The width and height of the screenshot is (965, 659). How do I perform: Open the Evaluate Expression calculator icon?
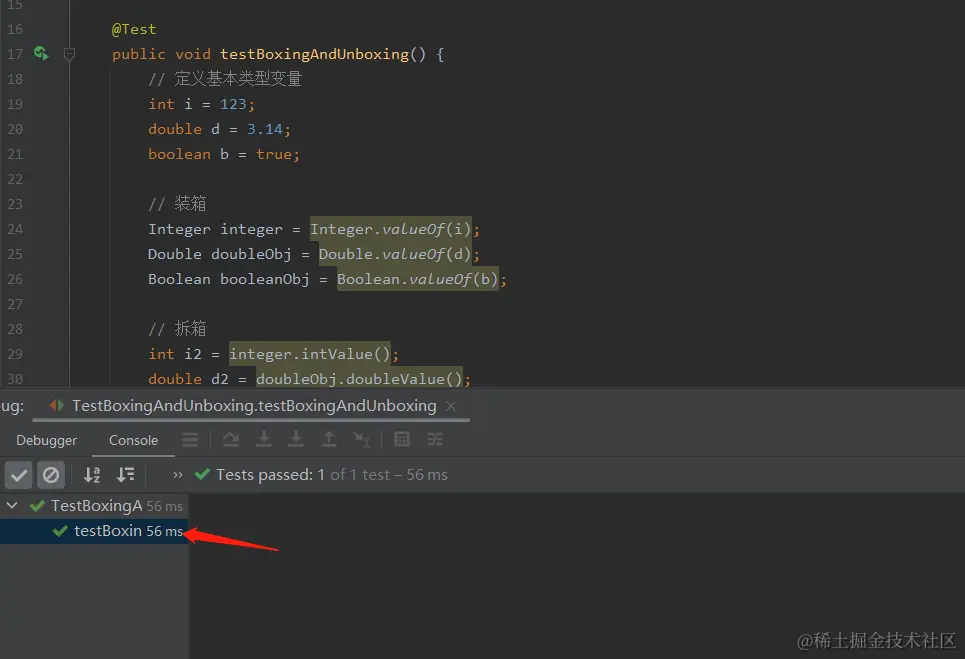coord(402,439)
